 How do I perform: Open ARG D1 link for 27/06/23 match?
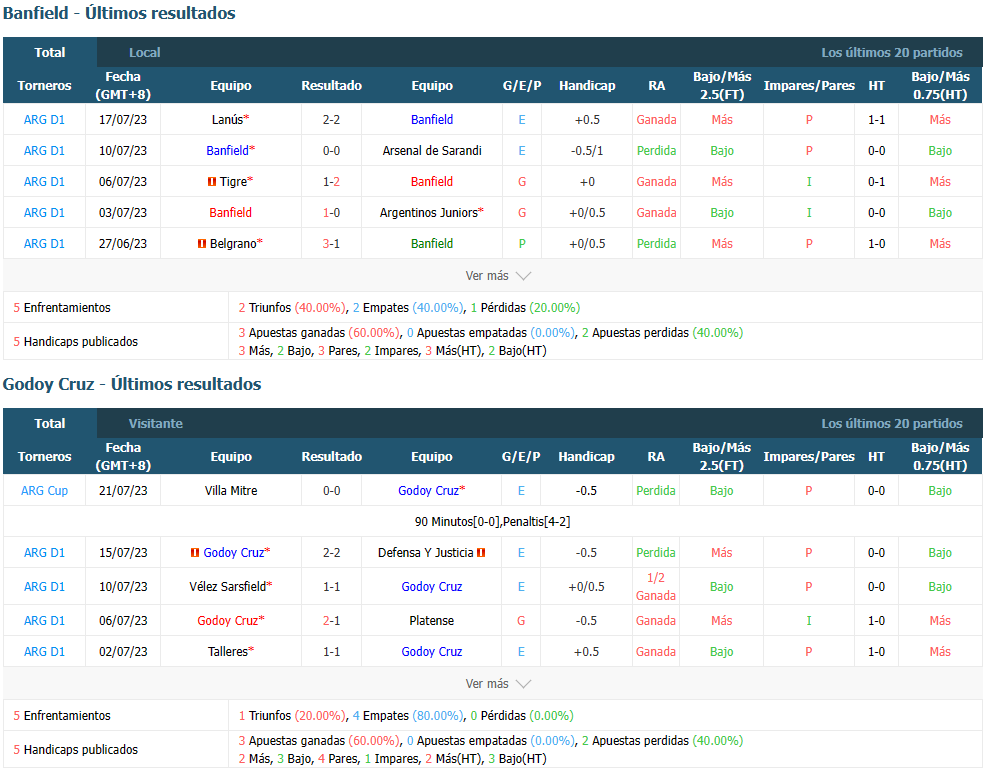coord(44,243)
